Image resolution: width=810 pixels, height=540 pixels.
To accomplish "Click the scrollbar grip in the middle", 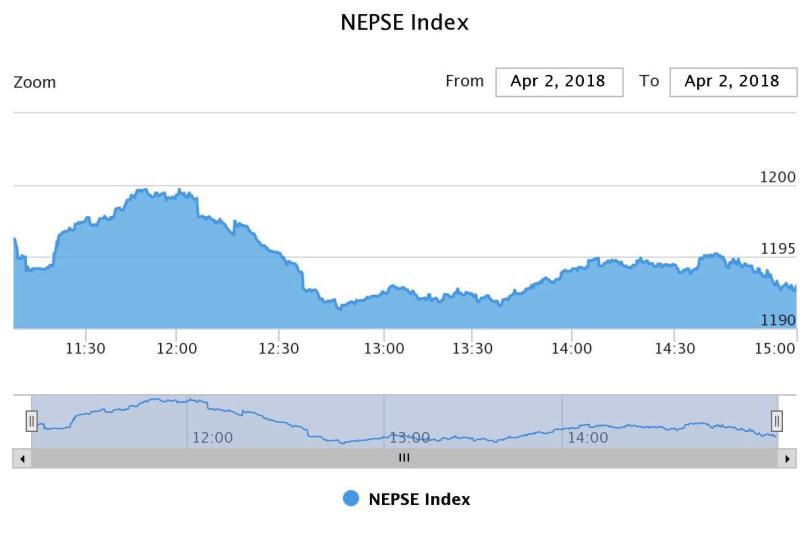I will coord(404,458).
